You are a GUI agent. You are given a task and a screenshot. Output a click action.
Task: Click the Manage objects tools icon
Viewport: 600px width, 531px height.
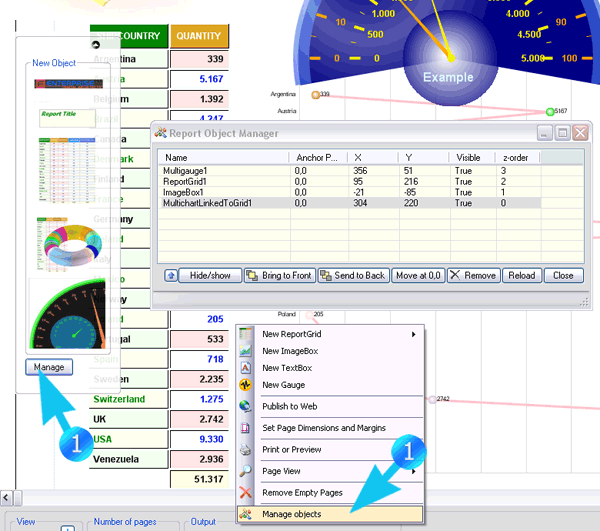245,514
